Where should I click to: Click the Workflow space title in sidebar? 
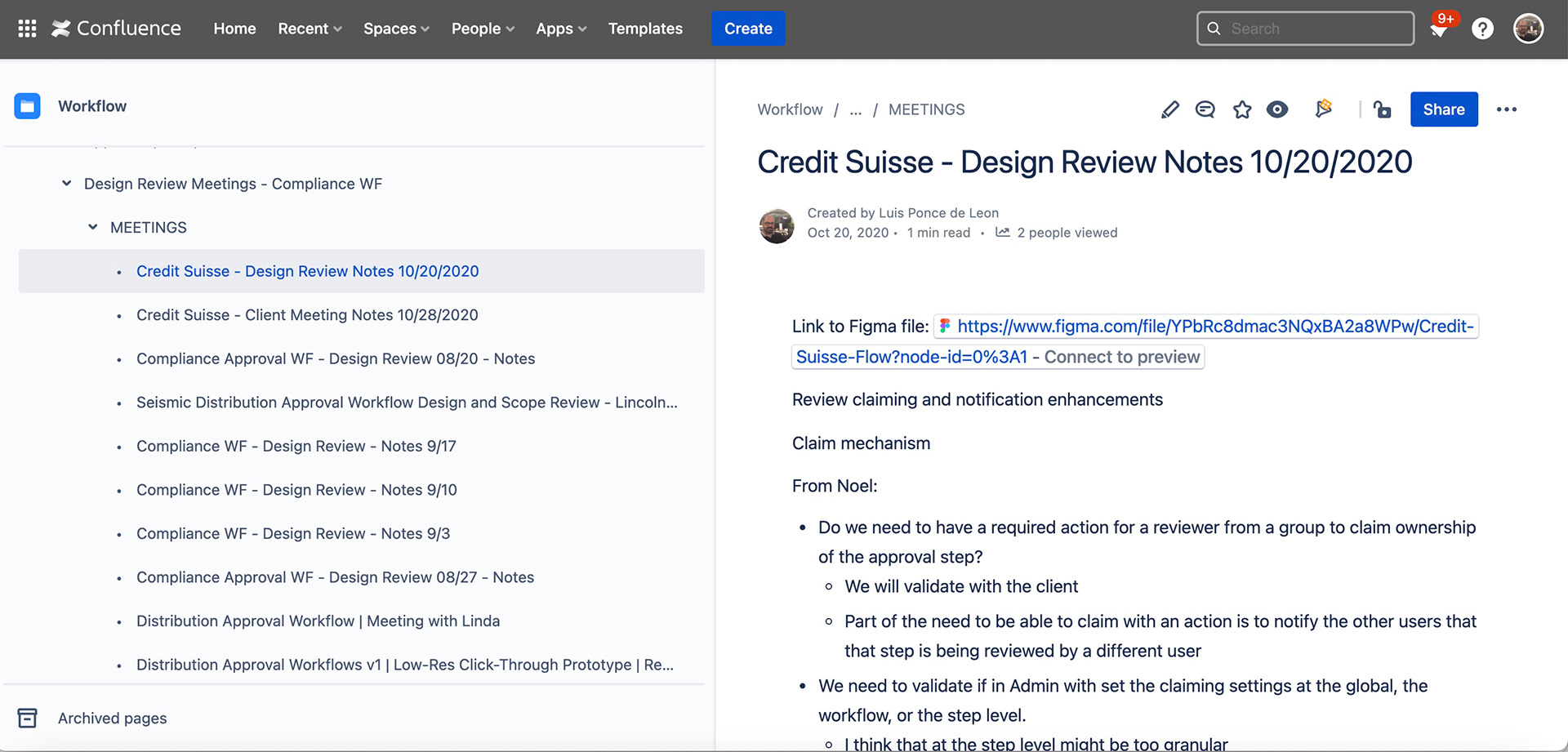tap(92, 106)
